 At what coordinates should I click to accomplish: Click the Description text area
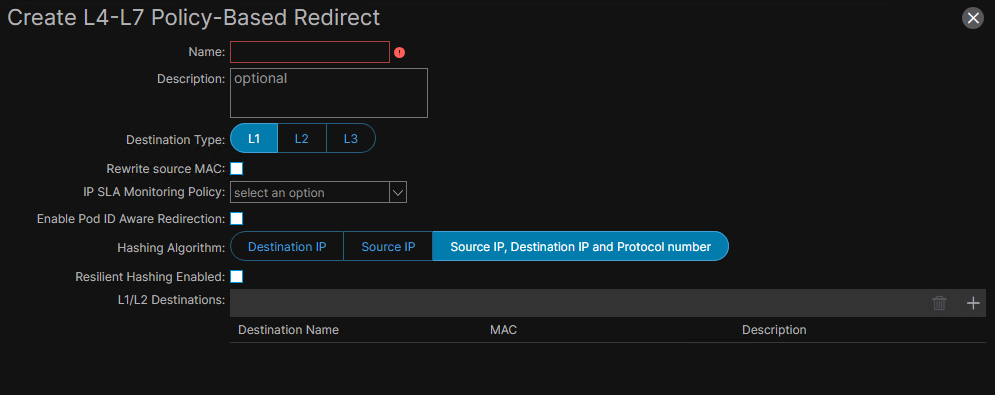point(329,93)
